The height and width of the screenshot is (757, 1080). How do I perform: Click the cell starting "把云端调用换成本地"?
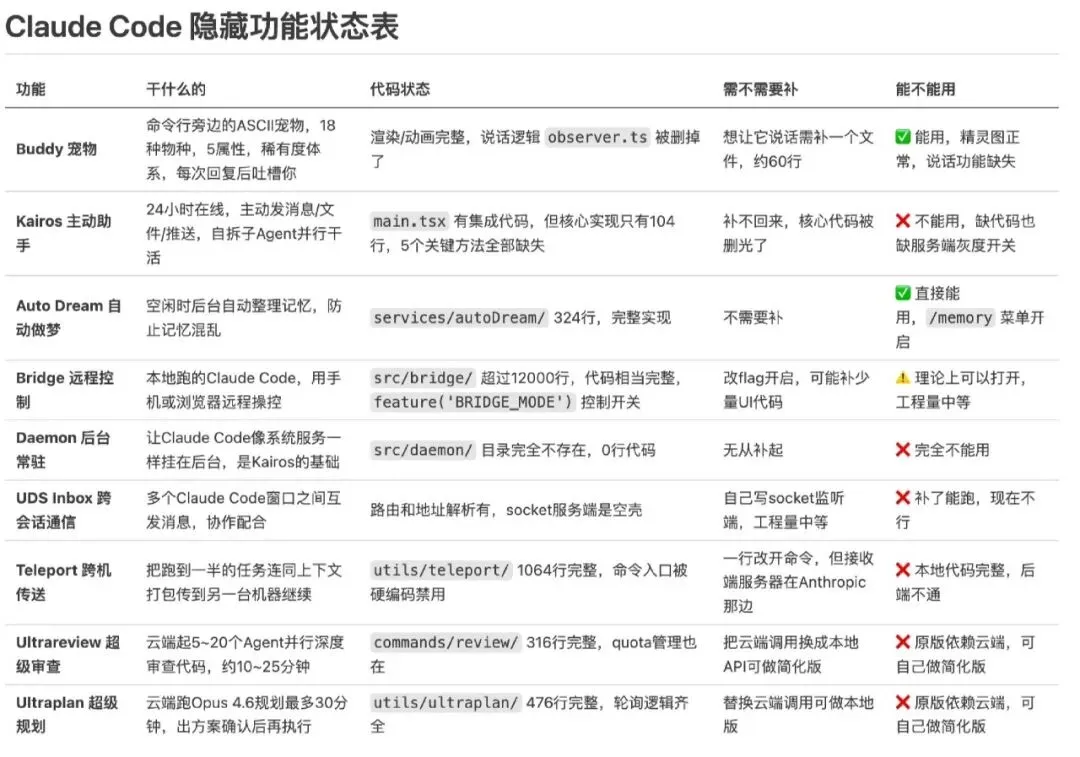[x=791, y=654]
